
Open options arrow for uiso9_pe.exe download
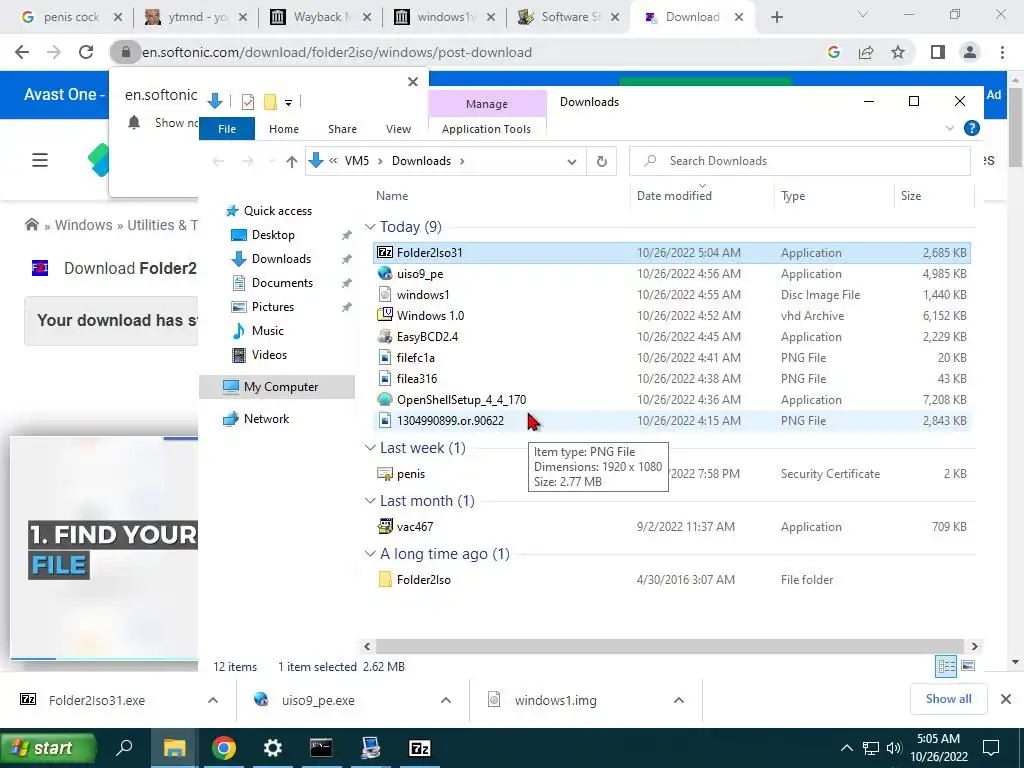click(x=446, y=700)
